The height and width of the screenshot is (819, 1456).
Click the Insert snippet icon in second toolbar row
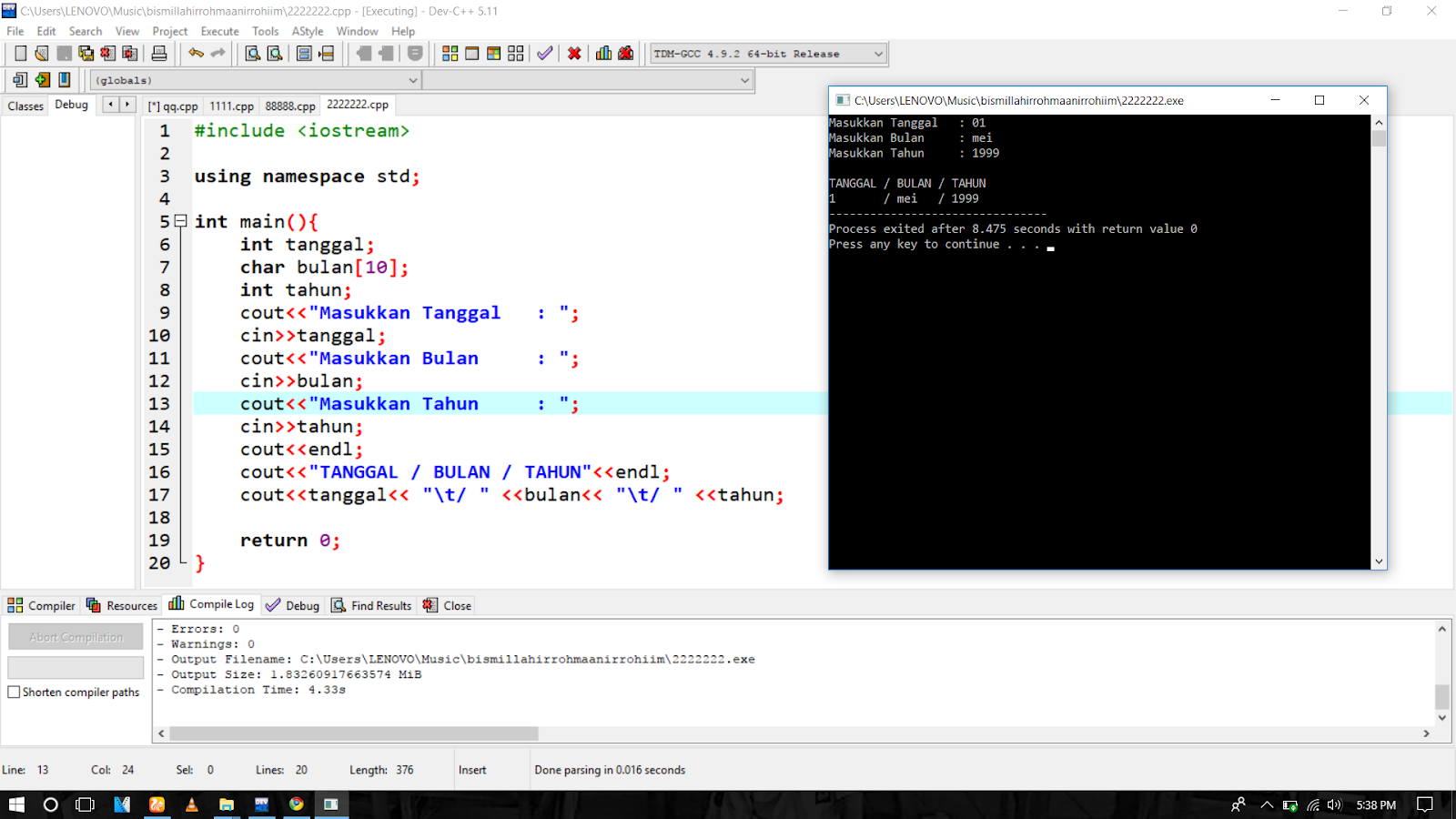click(20, 80)
